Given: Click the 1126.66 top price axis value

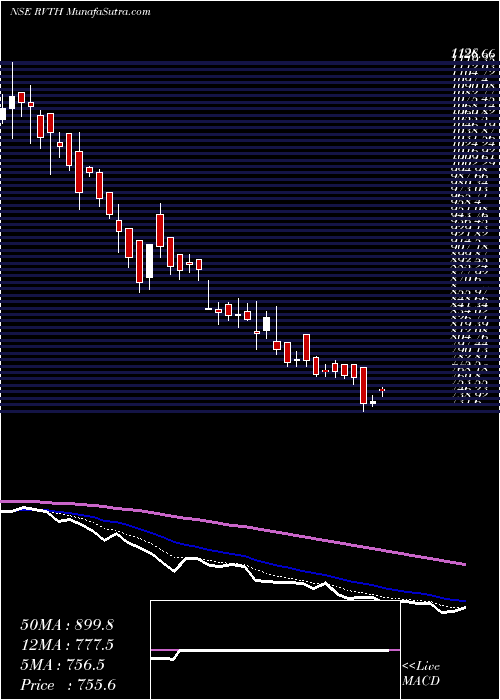Looking at the screenshot, I should [473, 54].
